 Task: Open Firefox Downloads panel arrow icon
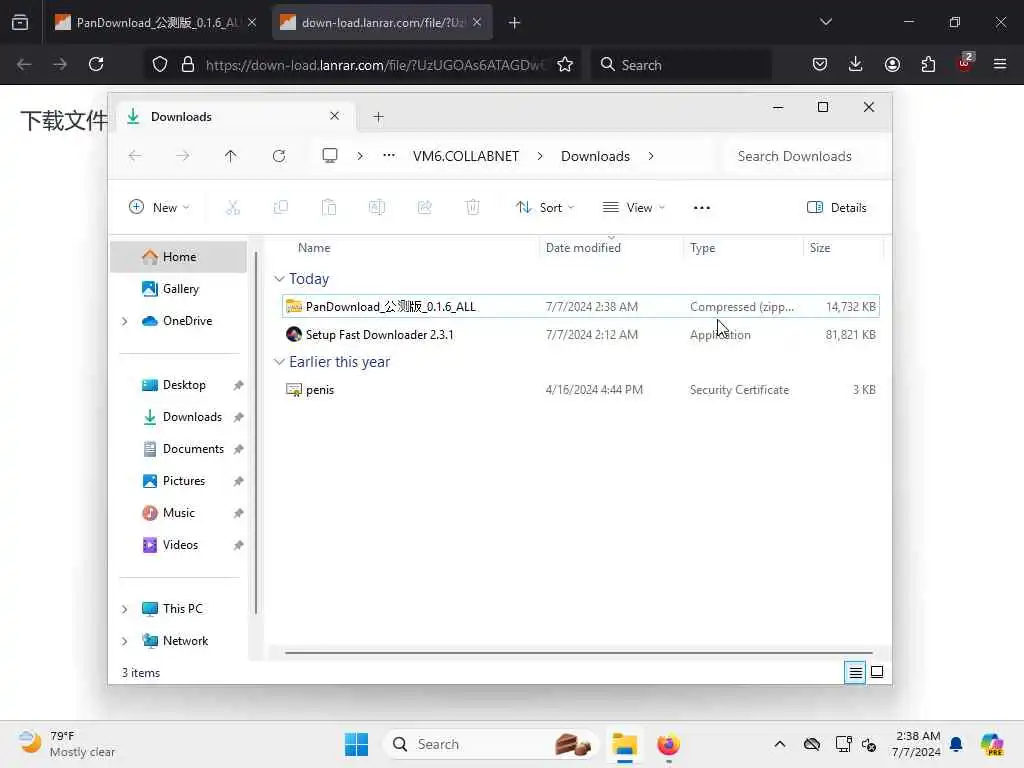click(856, 64)
